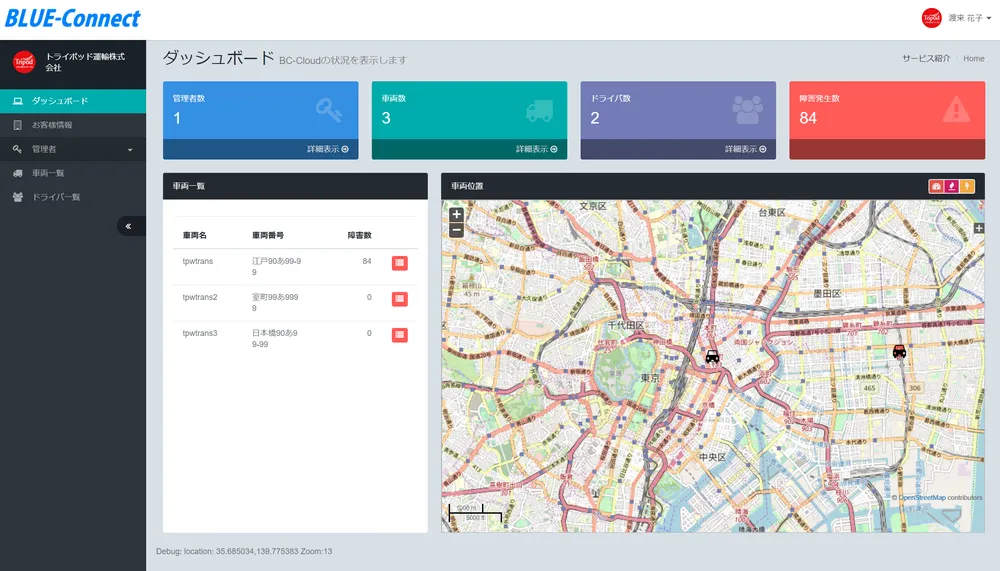Open the サービス紹介 breadcrumb link

[x=926, y=59]
